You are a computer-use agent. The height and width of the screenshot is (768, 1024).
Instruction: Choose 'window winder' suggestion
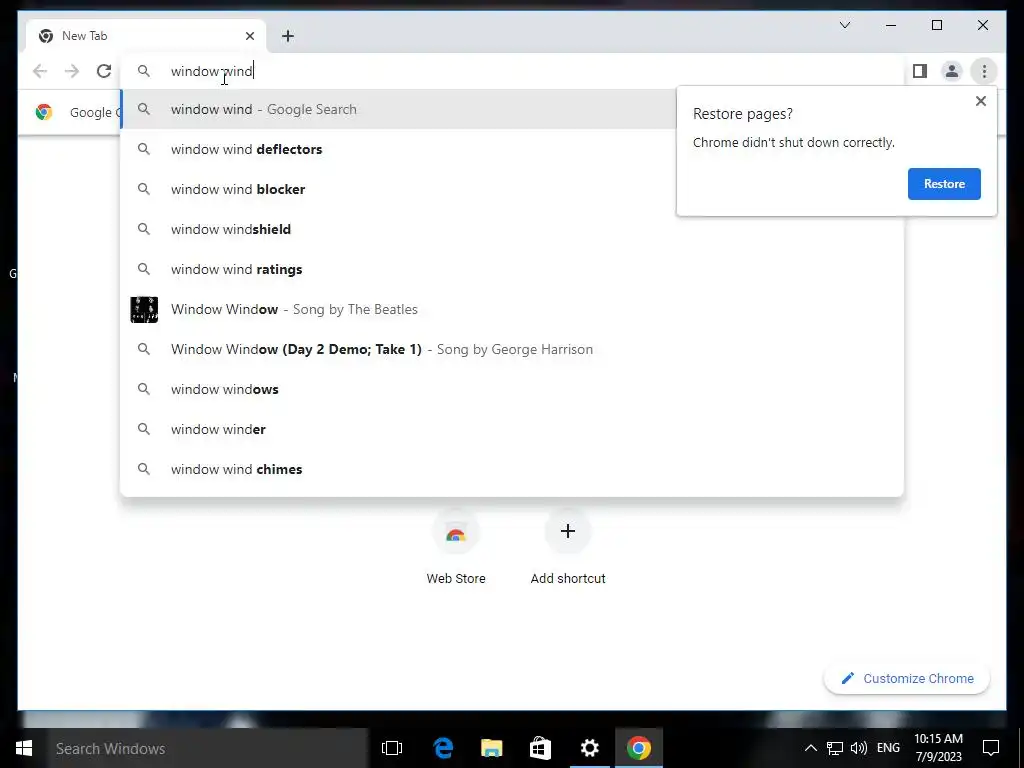[512, 429]
